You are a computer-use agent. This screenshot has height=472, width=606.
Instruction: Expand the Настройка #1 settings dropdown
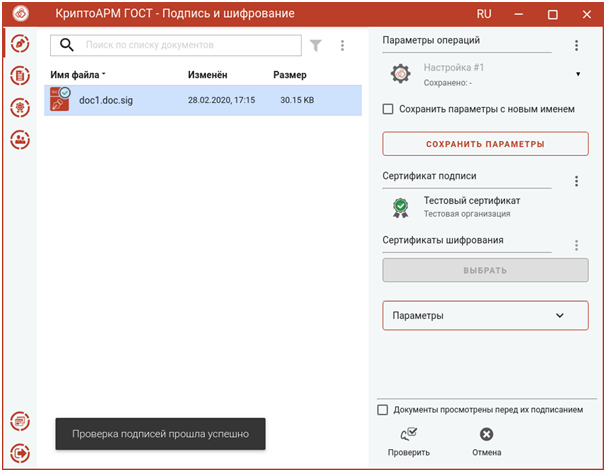[578, 74]
